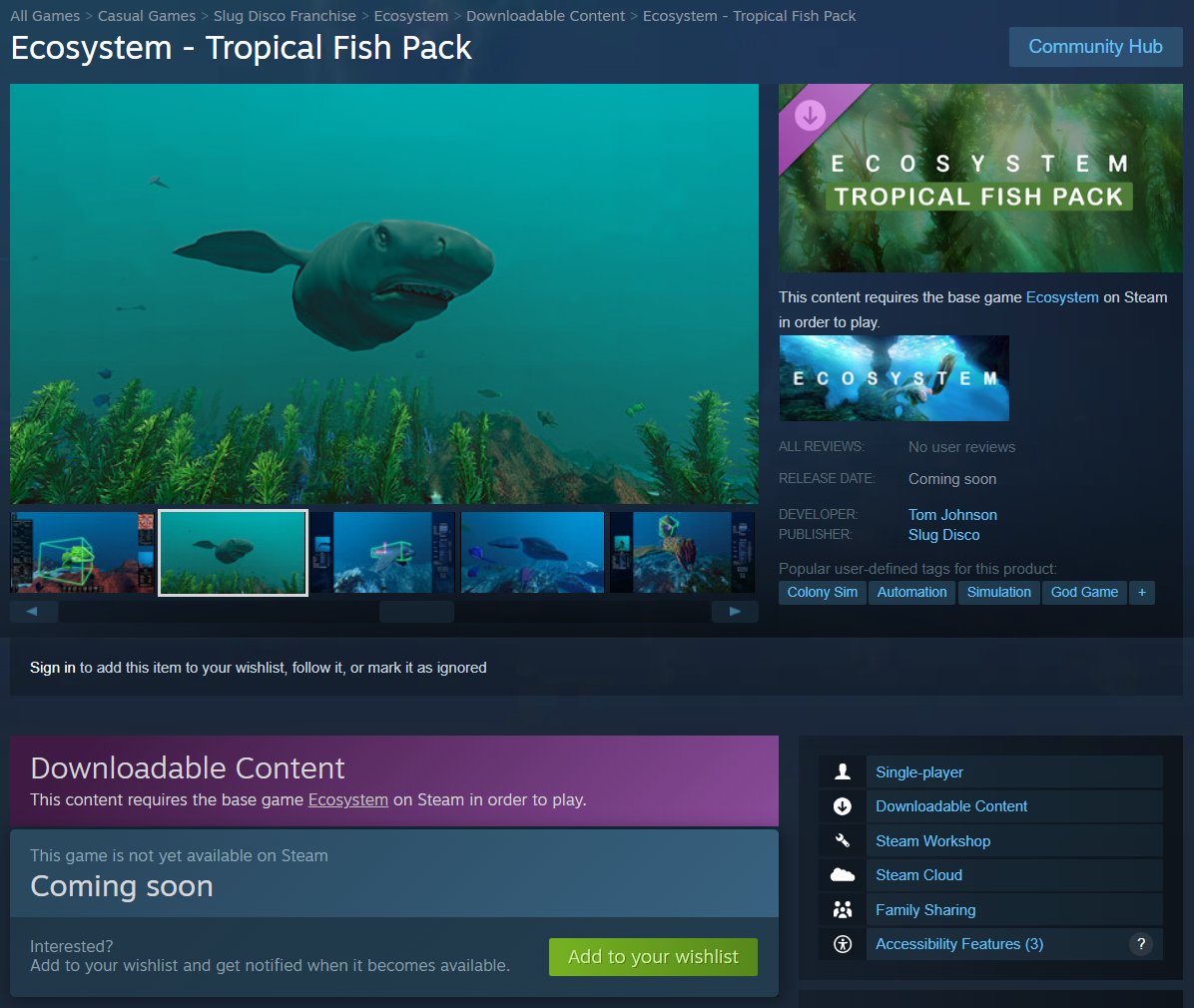Open the Single-player category link
Screen dimensions: 1194x1008
[x=919, y=772]
